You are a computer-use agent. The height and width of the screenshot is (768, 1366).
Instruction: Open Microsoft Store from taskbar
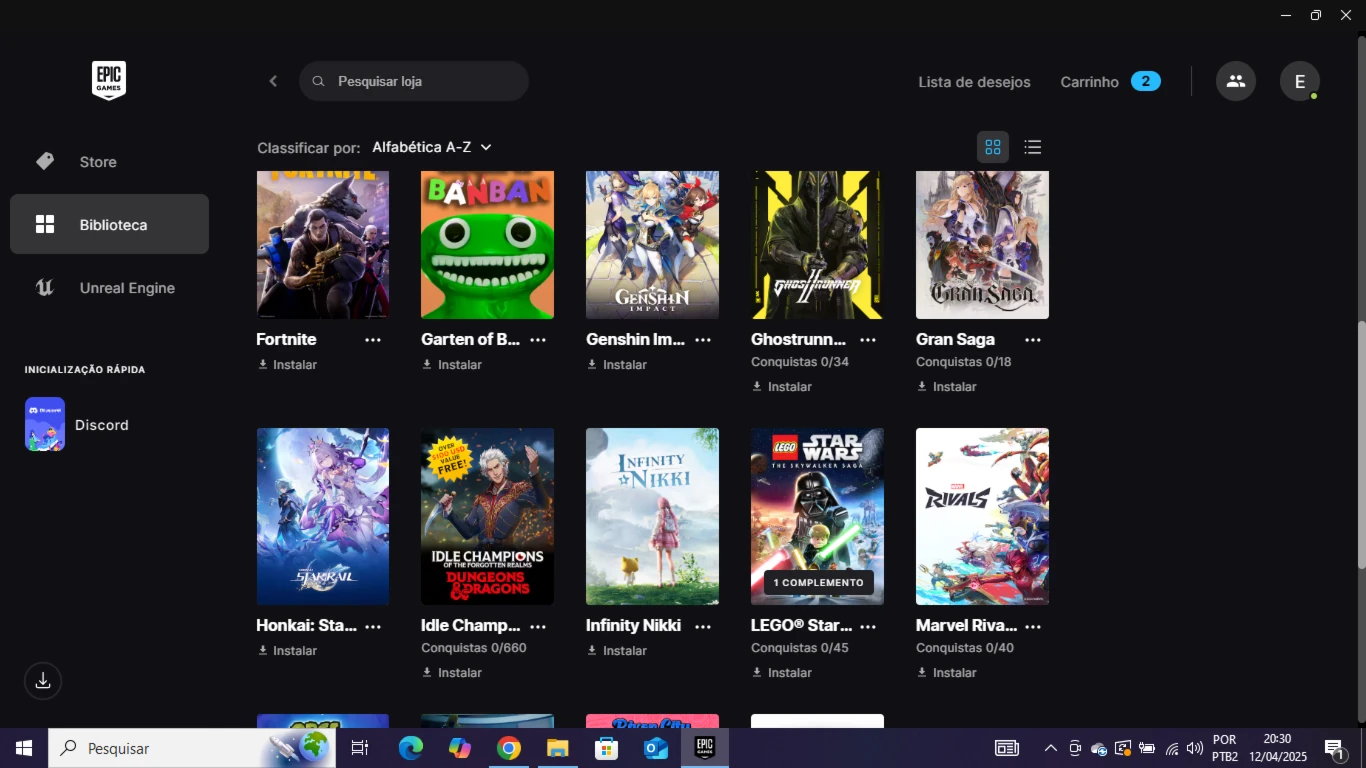606,748
